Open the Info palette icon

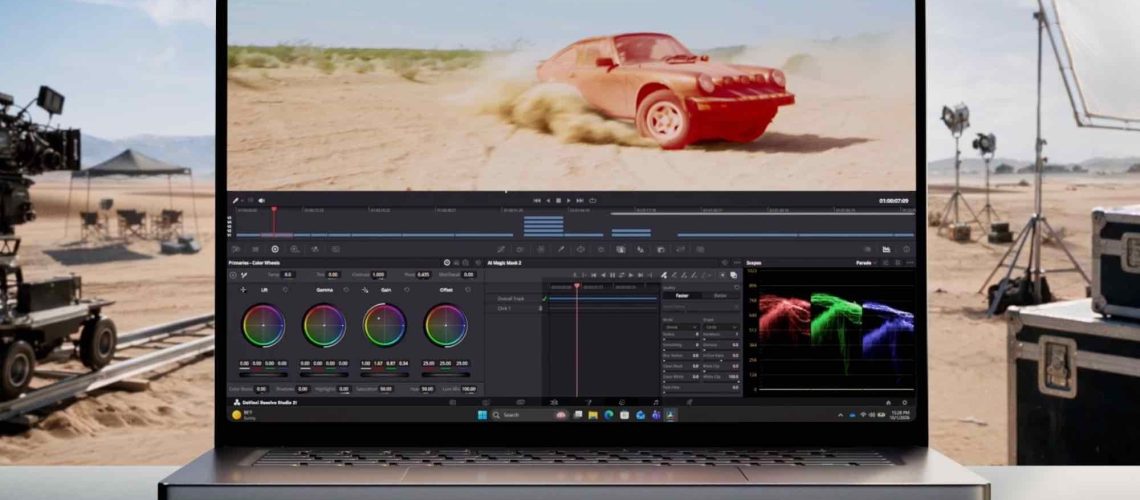(907, 249)
